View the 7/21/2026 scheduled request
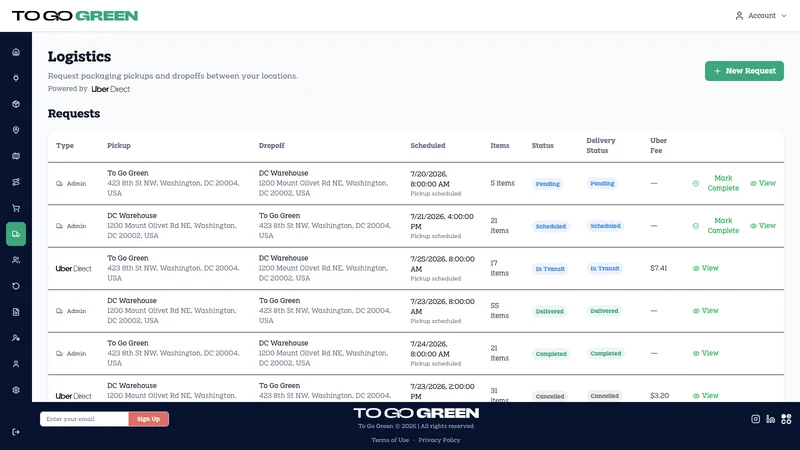 pyautogui.click(x=763, y=226)
